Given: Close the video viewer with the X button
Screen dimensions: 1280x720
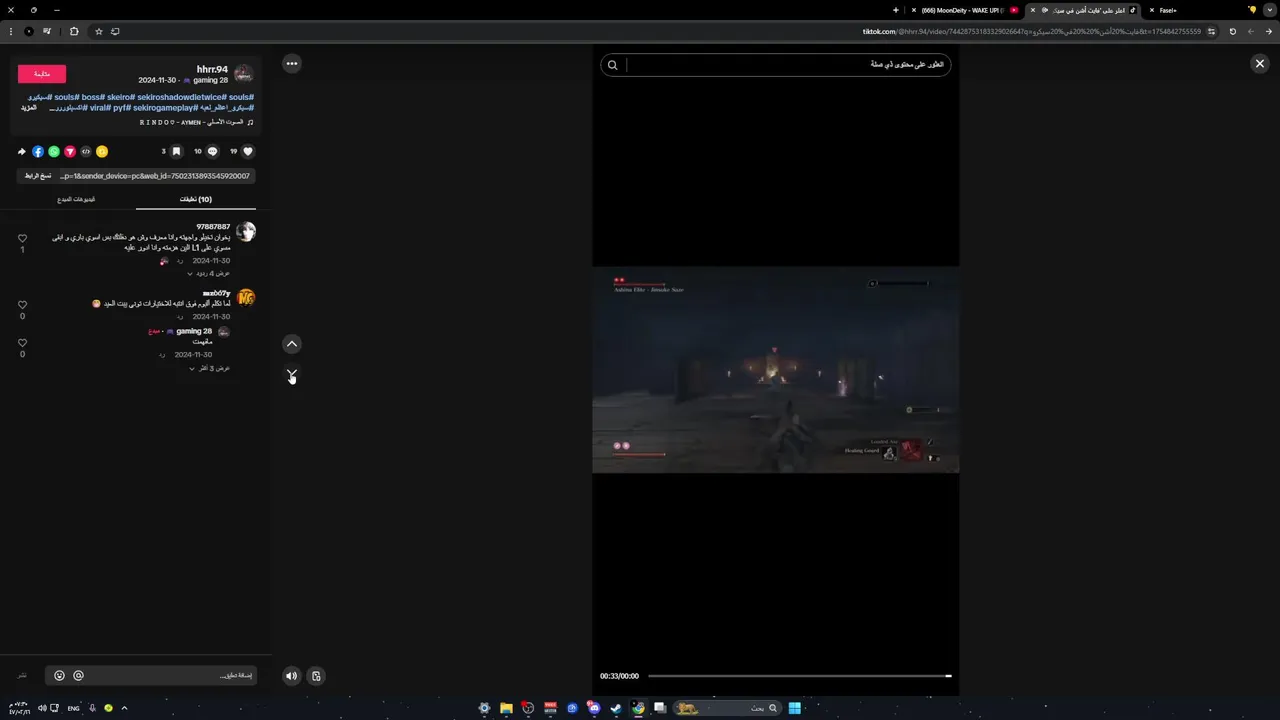Looking at the screenshot, I should point(1260,63).
